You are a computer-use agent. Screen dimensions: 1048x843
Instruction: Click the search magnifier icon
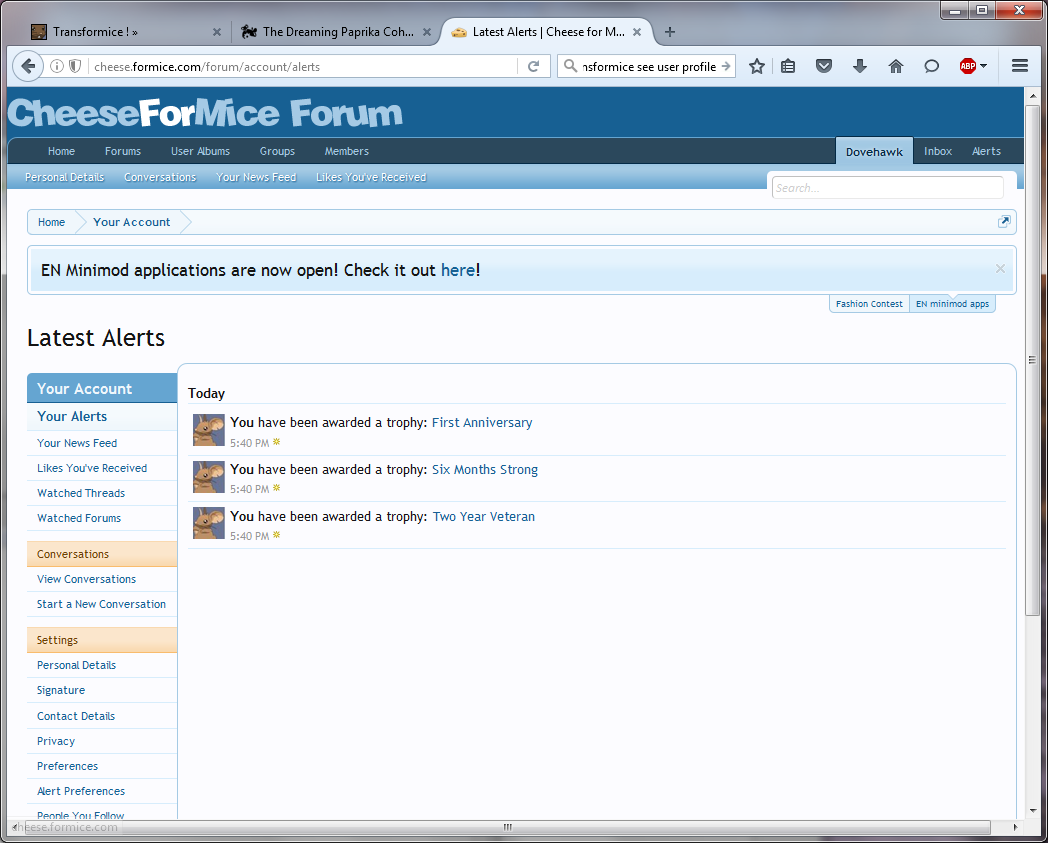(570, 66)
